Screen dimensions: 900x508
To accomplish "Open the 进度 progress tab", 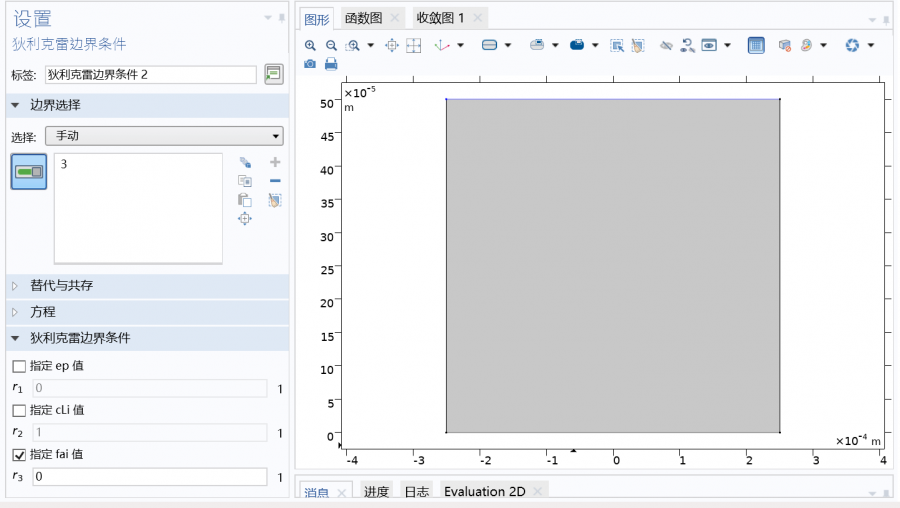I will coord(376,492).
